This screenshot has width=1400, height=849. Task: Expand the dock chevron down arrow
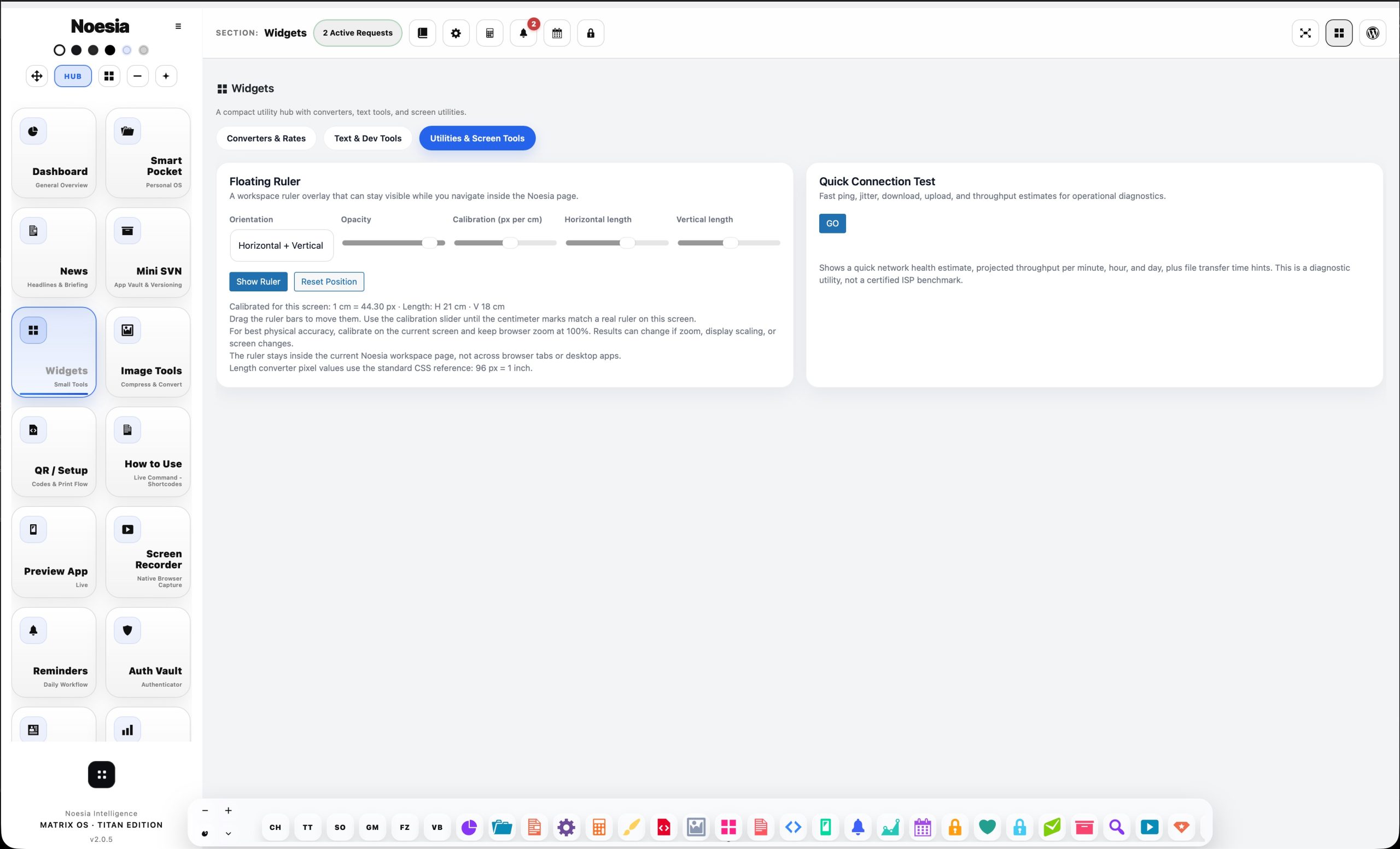[229, 834]
